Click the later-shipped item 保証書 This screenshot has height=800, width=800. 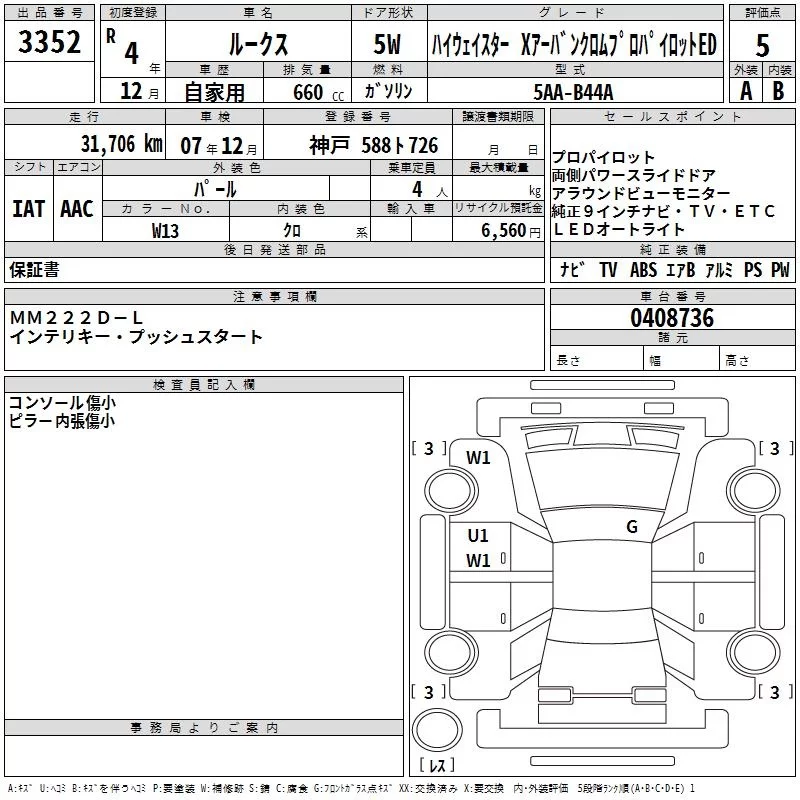(34, 269)
